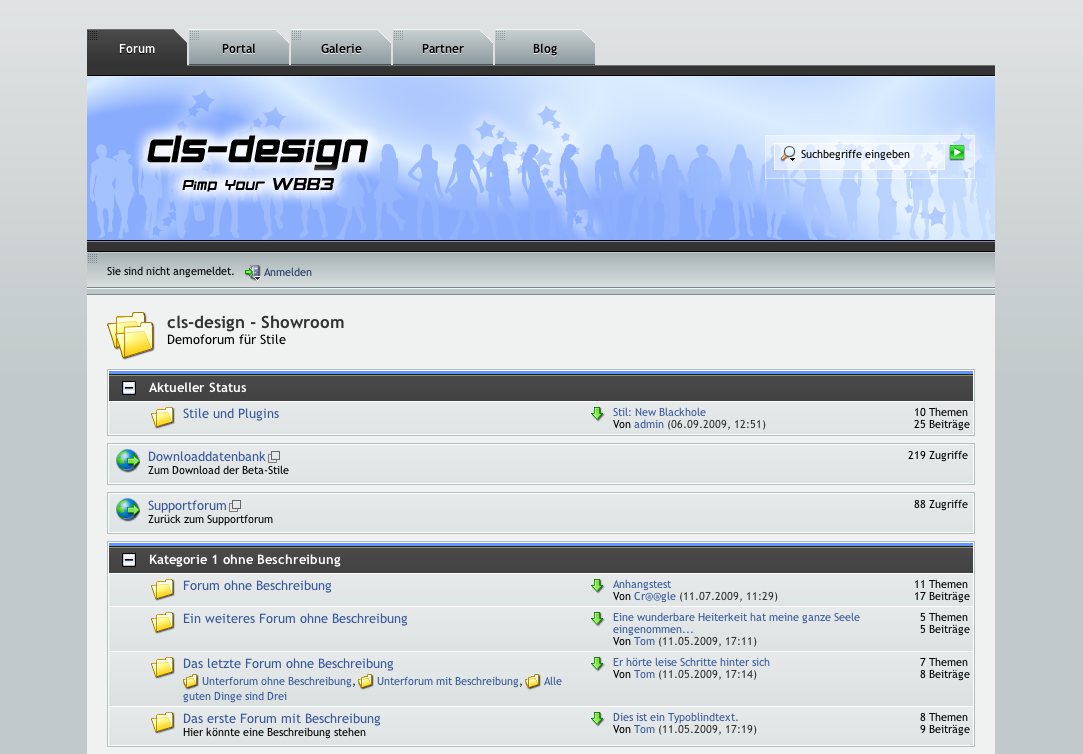Click green arrow beside Stil: New Blackhole
This screenshot has height=754, width=1083.
tap(597, 414)
